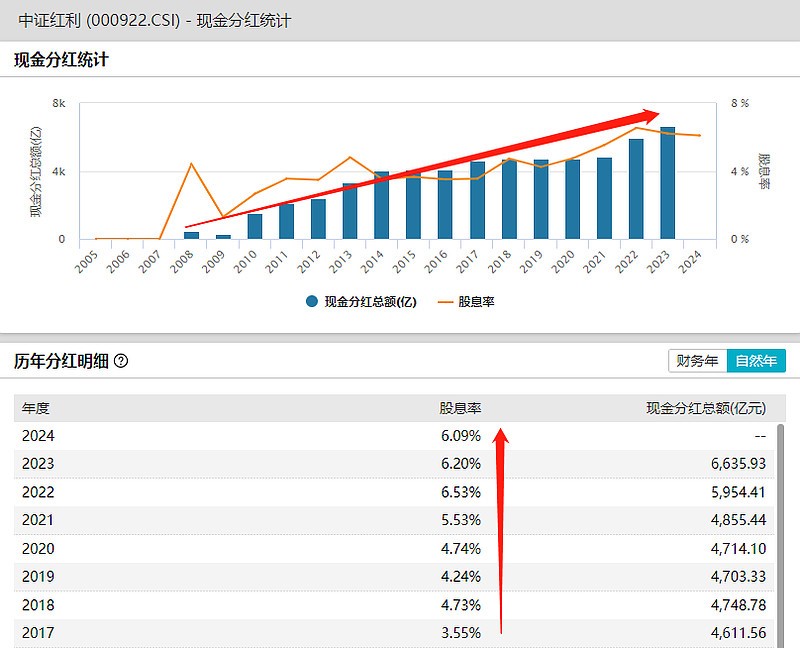Click the 6,635.93 dividend total cell
Image resolution: width=800 pixels, height=648 pixels.
click(738, 463)
